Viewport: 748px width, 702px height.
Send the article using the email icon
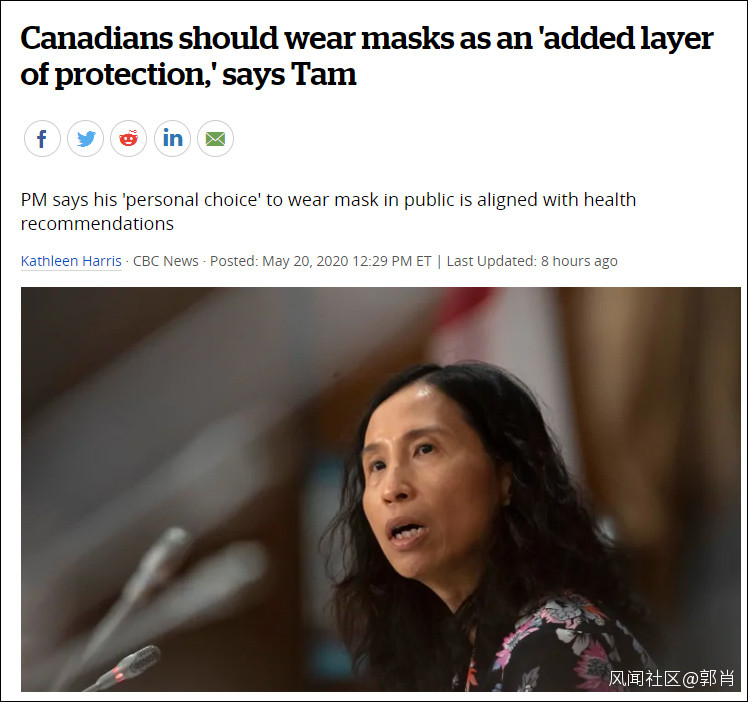click(x=215, y=139)
